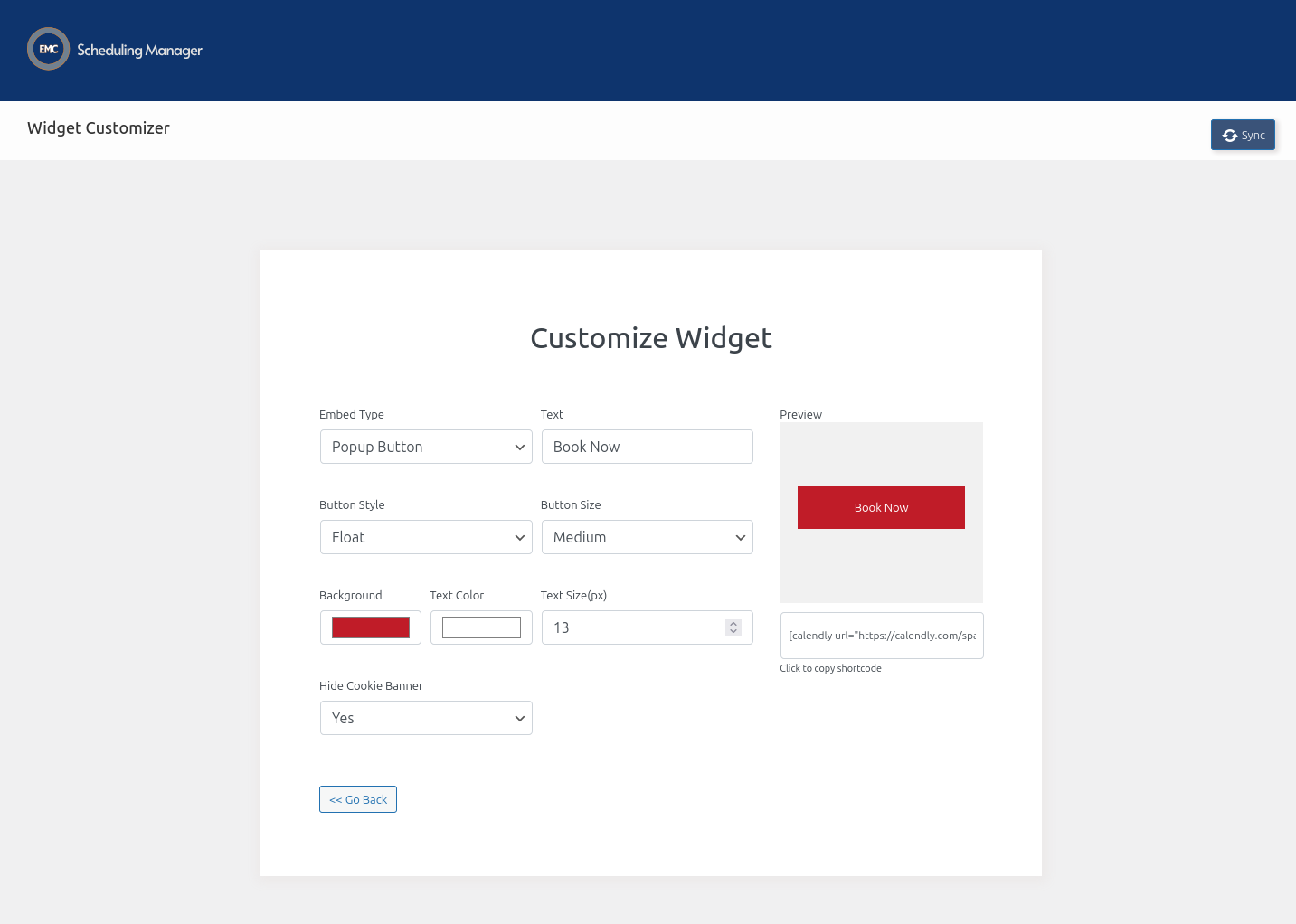This screenshot has width=1296, height=924.
Task: Select the Widget Customizer page heading
Action: [98, 127]
